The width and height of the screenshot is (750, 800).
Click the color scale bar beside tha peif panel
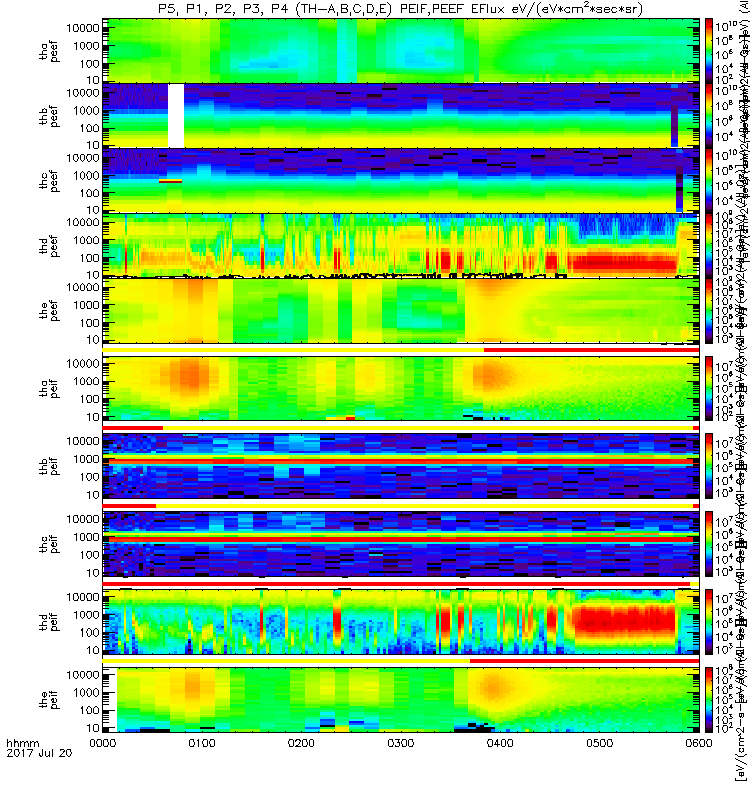709,388
